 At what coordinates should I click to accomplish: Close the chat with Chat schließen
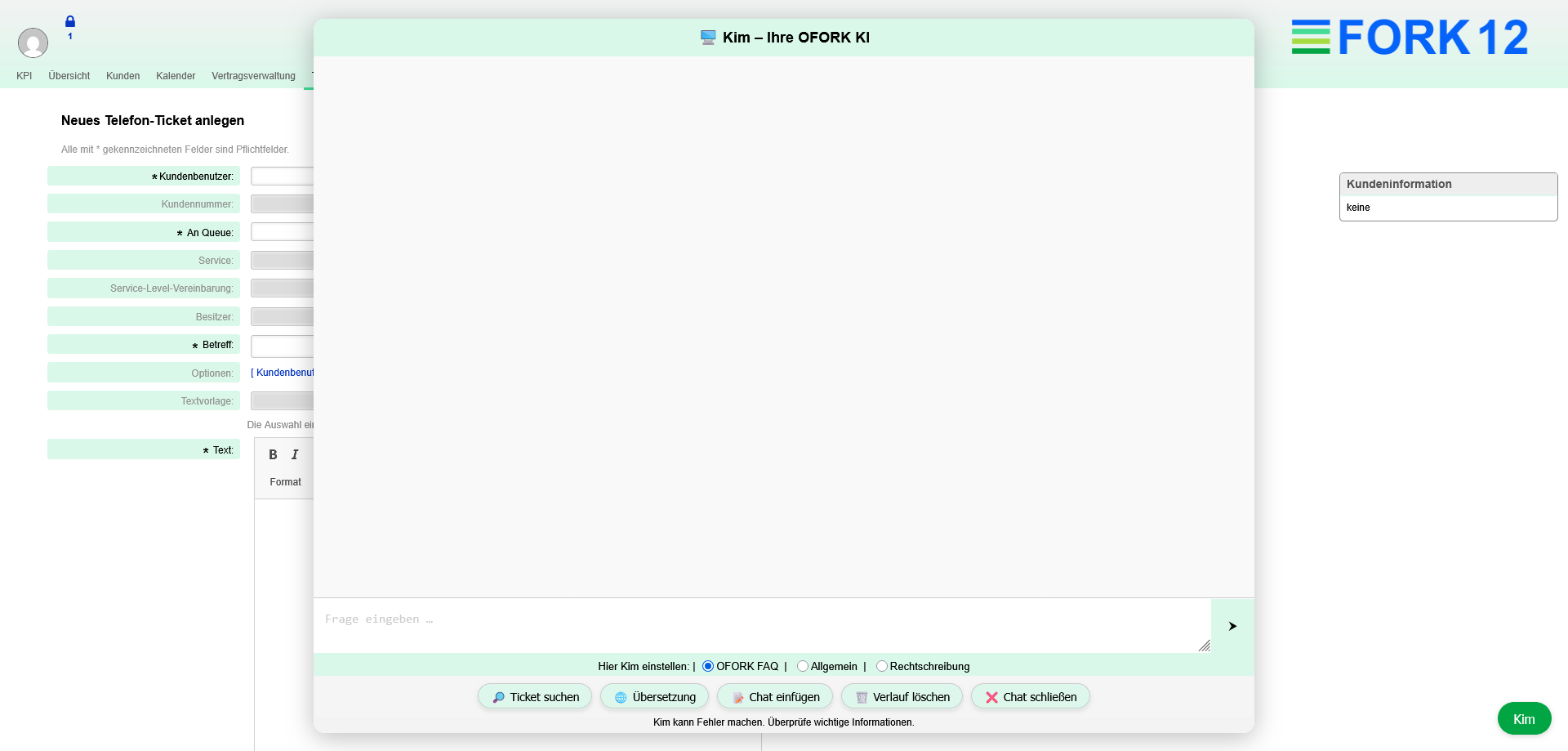click(x=1030, y=697)
